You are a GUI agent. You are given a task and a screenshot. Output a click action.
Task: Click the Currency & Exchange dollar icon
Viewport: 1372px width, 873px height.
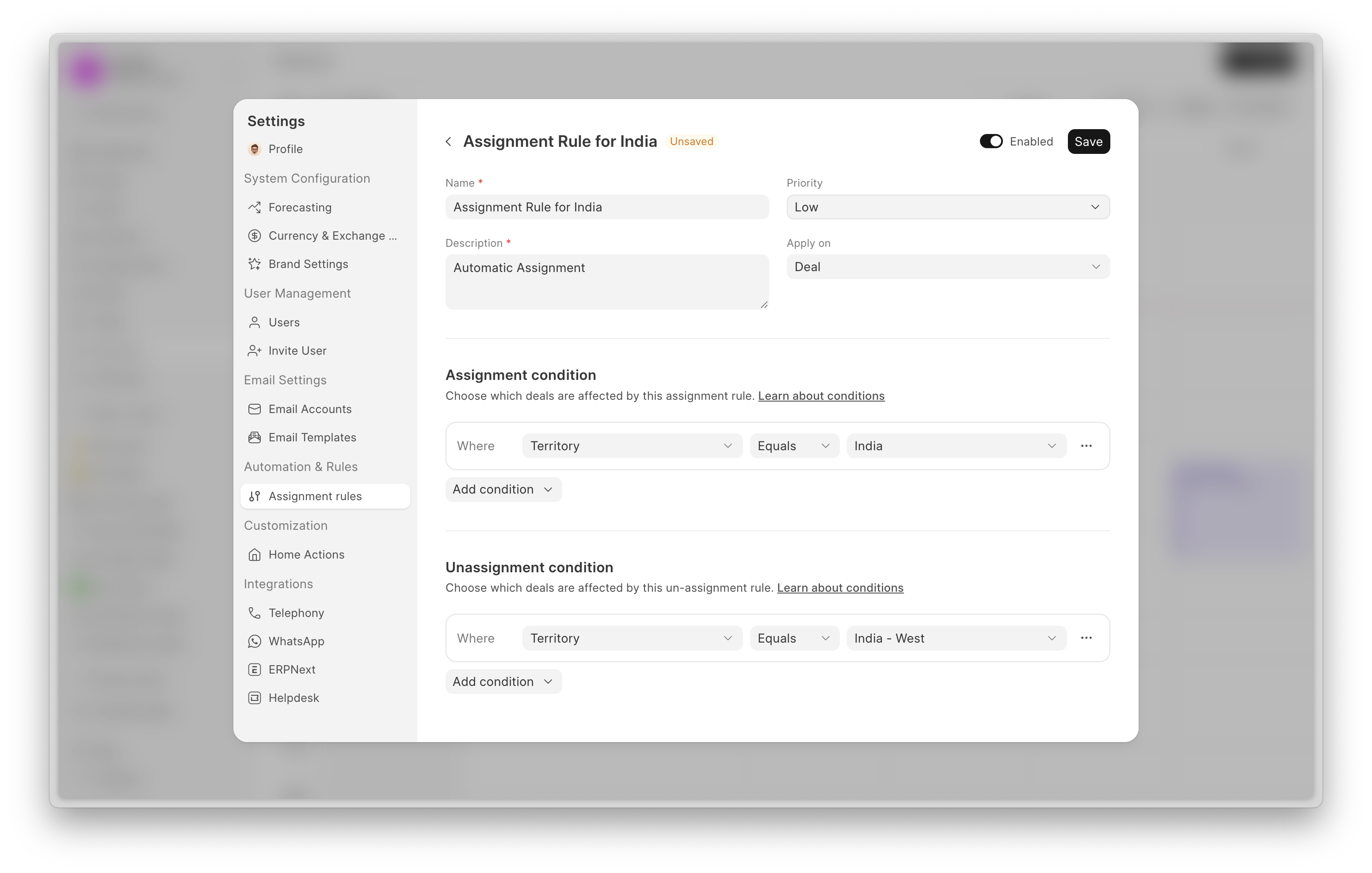pyautogui.click(x=254, y=236)
